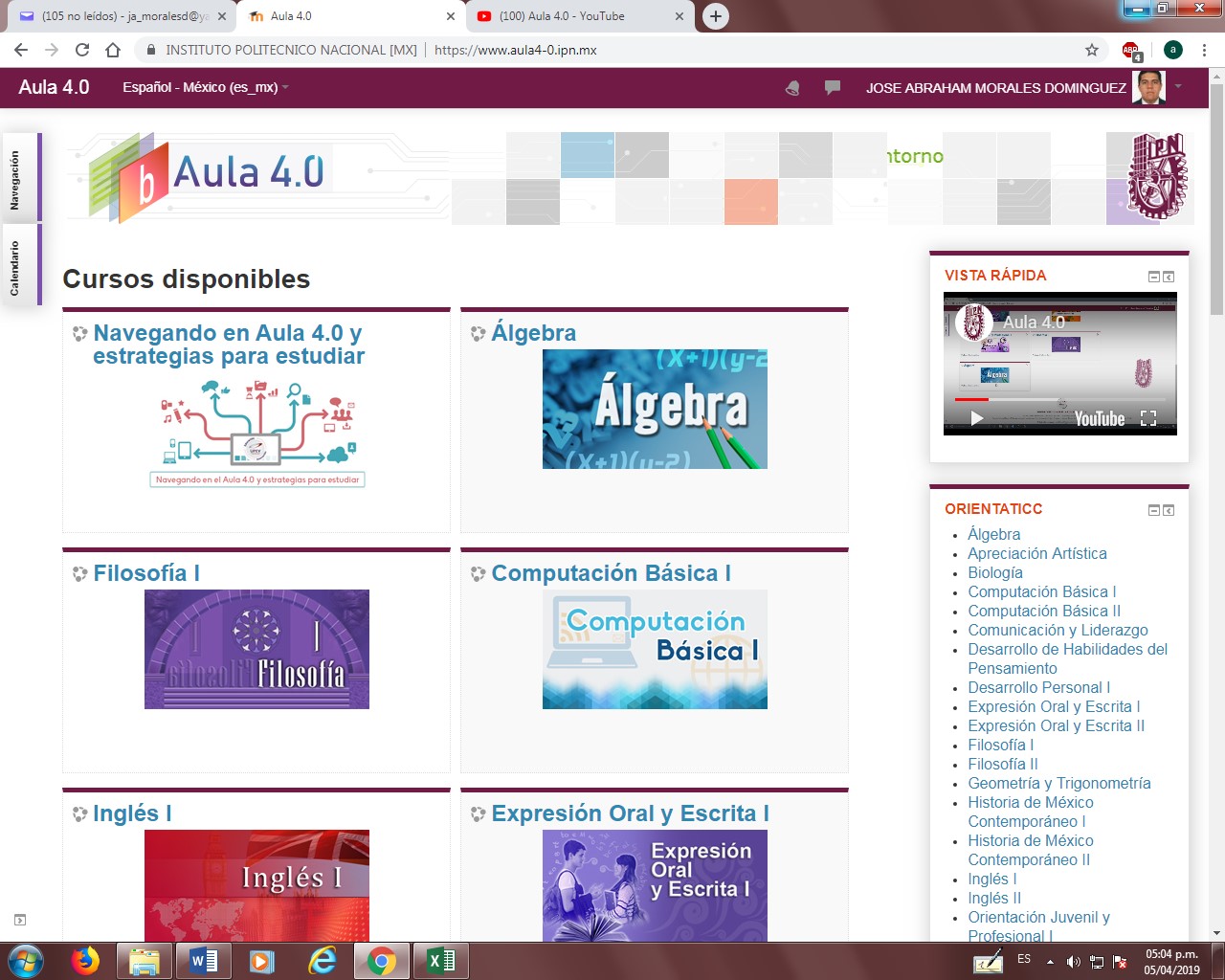Close the Aula 4.0 browser tab
Screen dimensions: 1225x980
[x=451, y=16]
